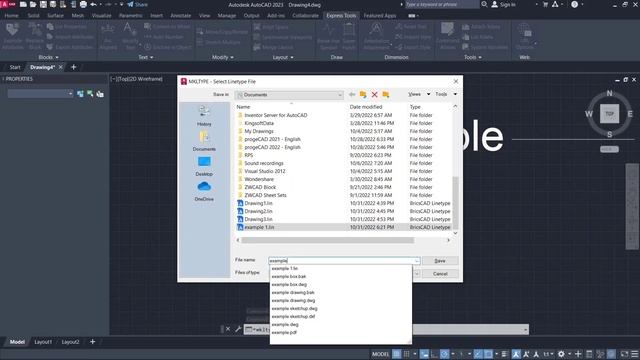Click the new drawing tab plus button
640x360 pixels.
73,67
